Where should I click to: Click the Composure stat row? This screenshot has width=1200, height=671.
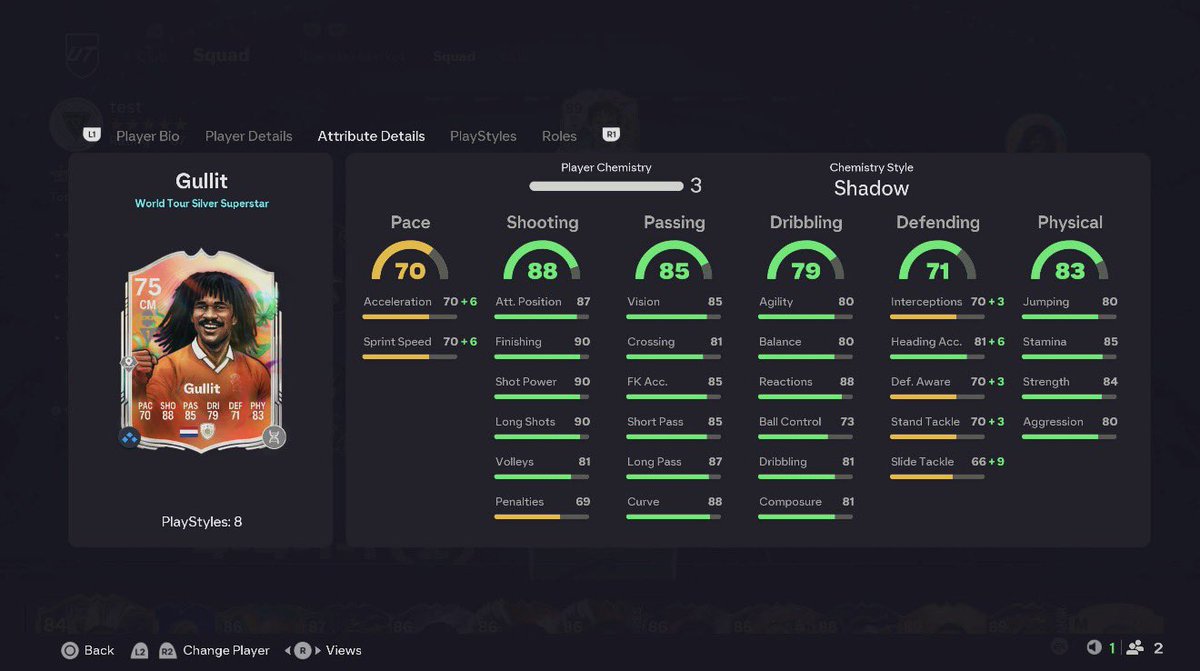pyautogui.click(x=806, y=506)
